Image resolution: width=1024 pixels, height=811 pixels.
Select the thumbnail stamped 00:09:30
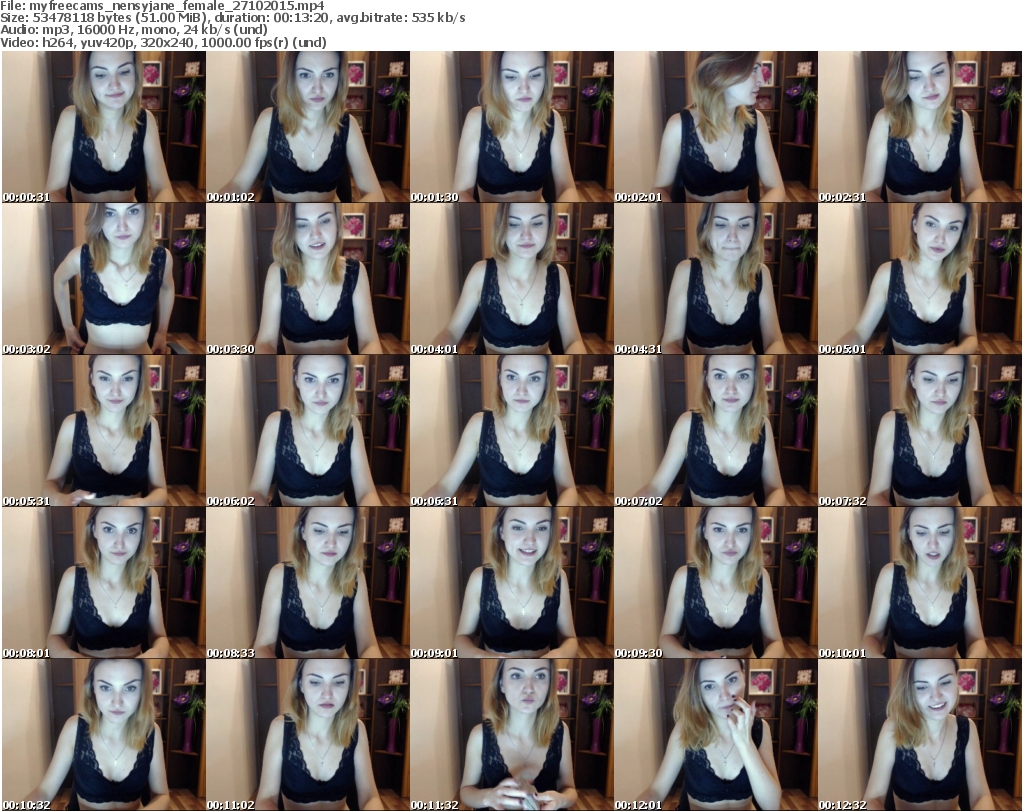716,583
